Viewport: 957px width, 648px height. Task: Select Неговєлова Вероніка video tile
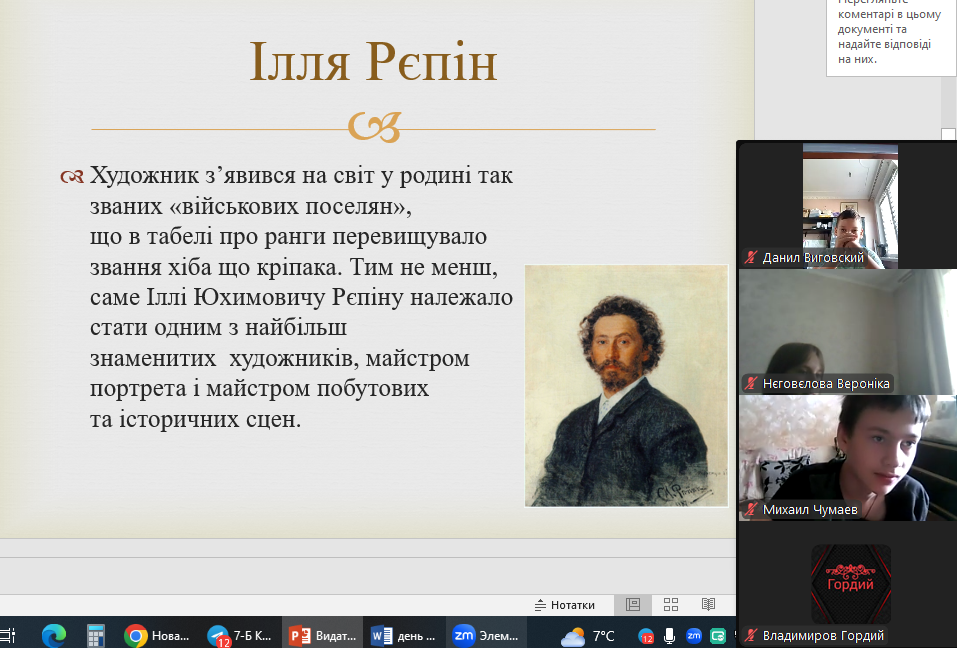pyautogui.click(x=848, y=332)
